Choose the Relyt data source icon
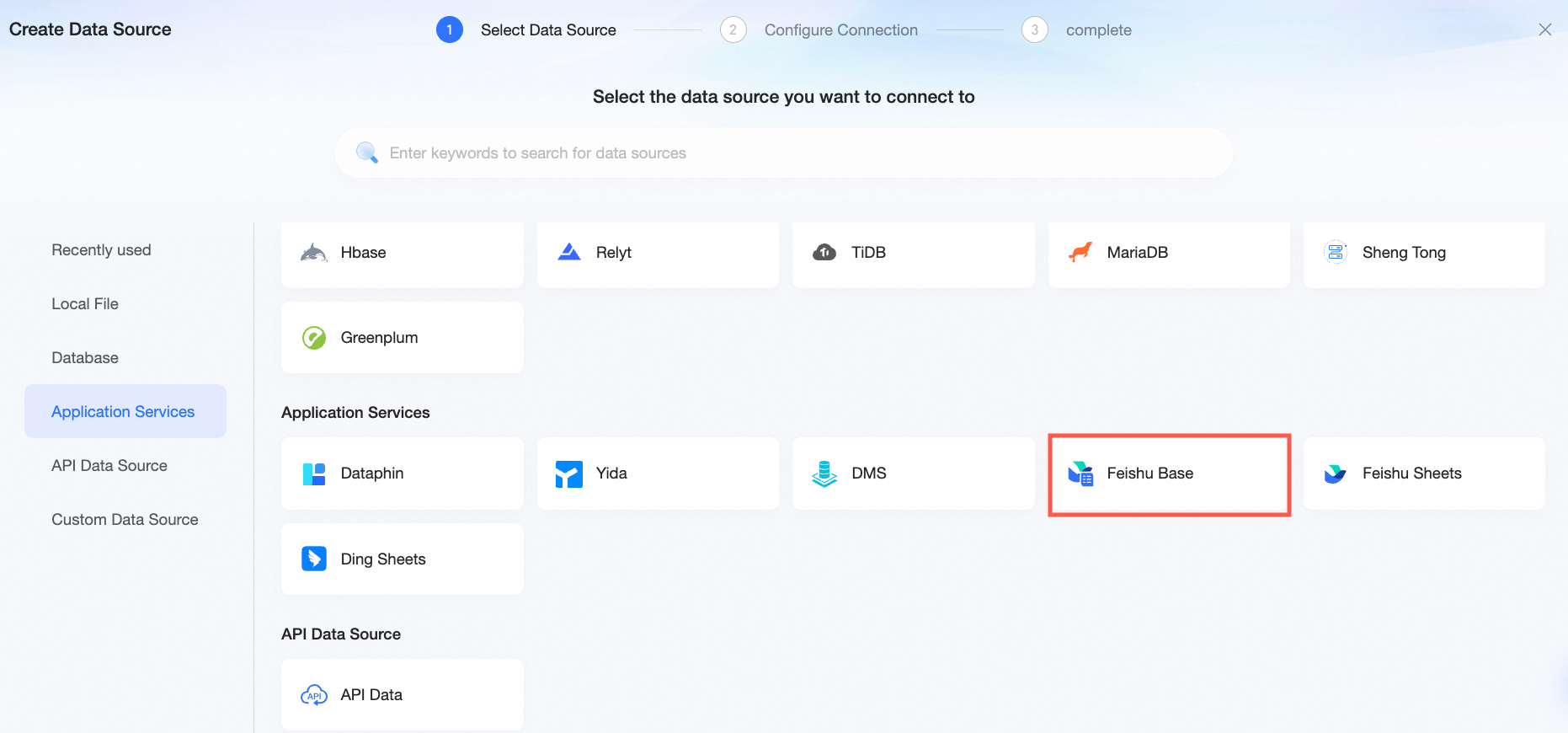This screenshot has width=1568, height=733. pyautogui.click(x=569, y=252)
